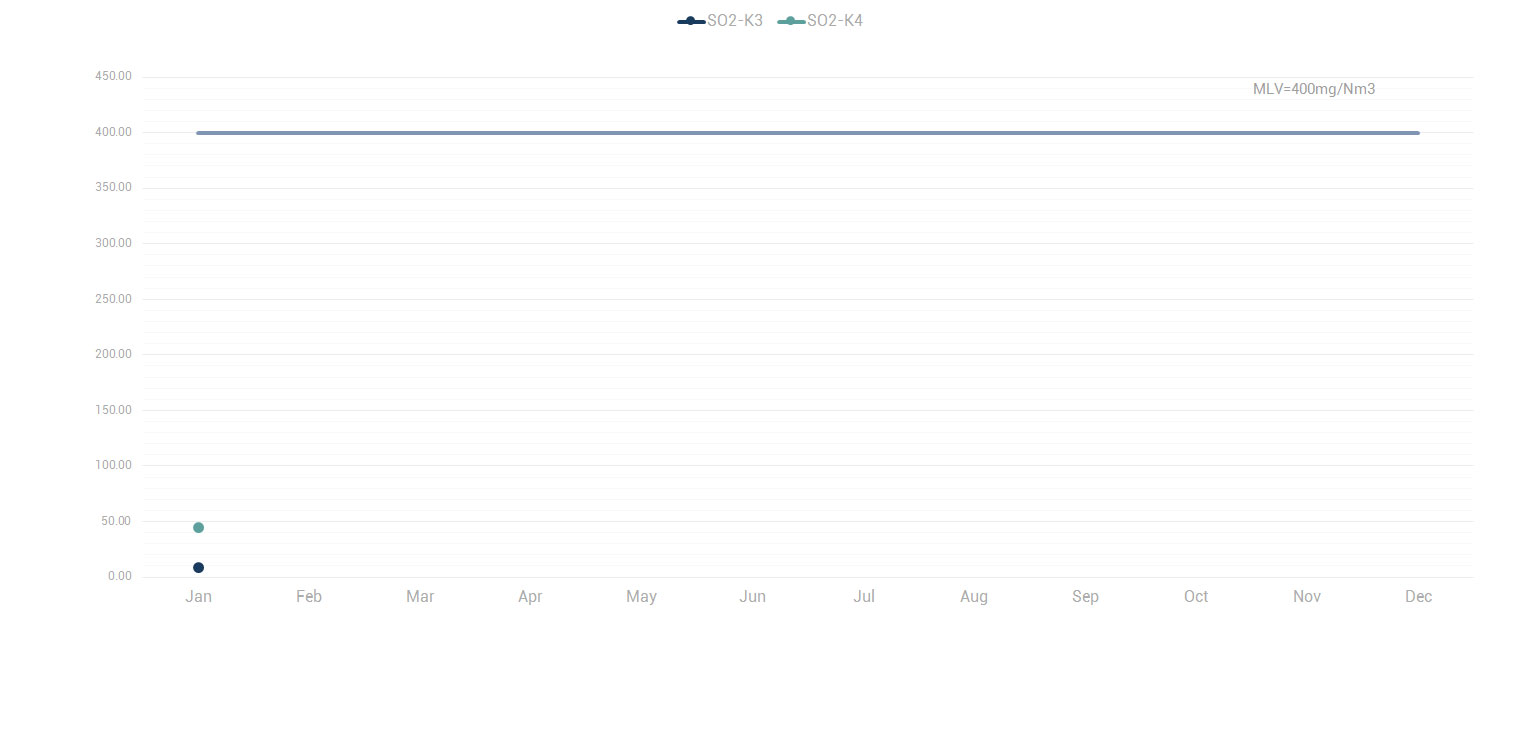
Task: Click the 50.00 y-axis value
Action: point(116,521)
